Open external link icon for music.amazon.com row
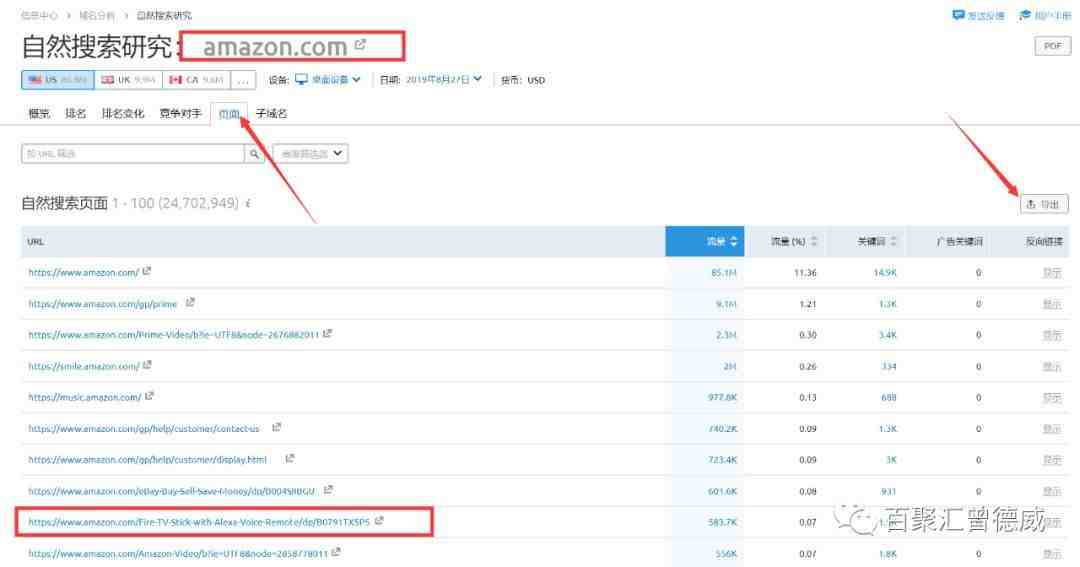 click(149, 396)
